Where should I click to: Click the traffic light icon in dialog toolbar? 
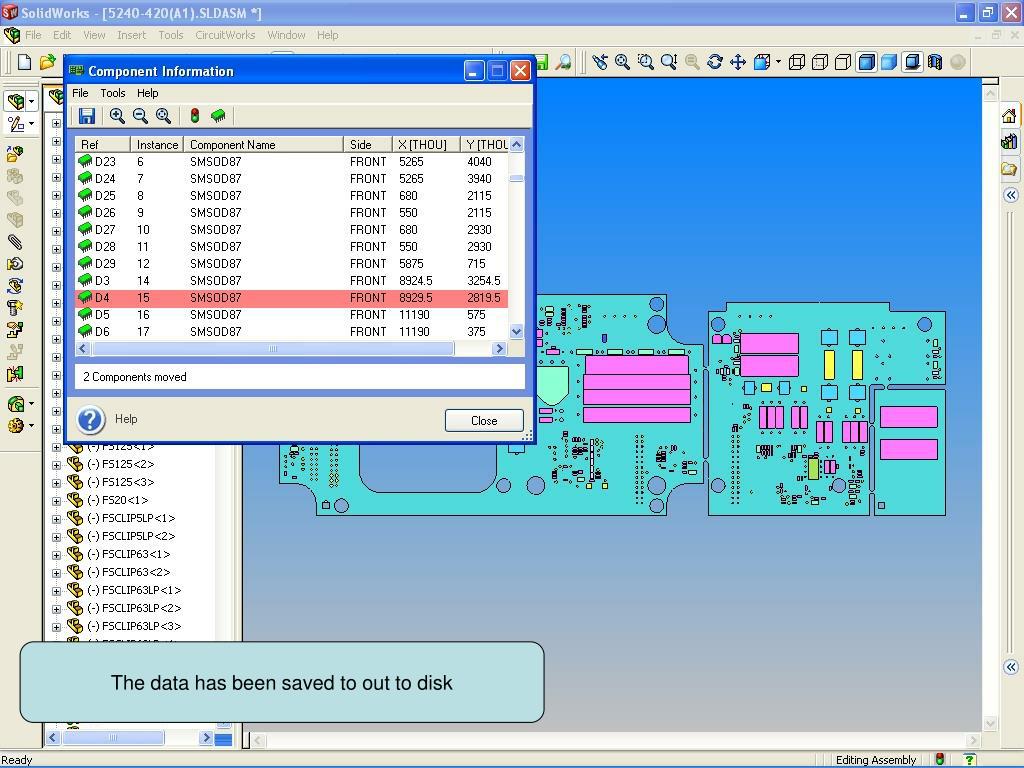195,116
